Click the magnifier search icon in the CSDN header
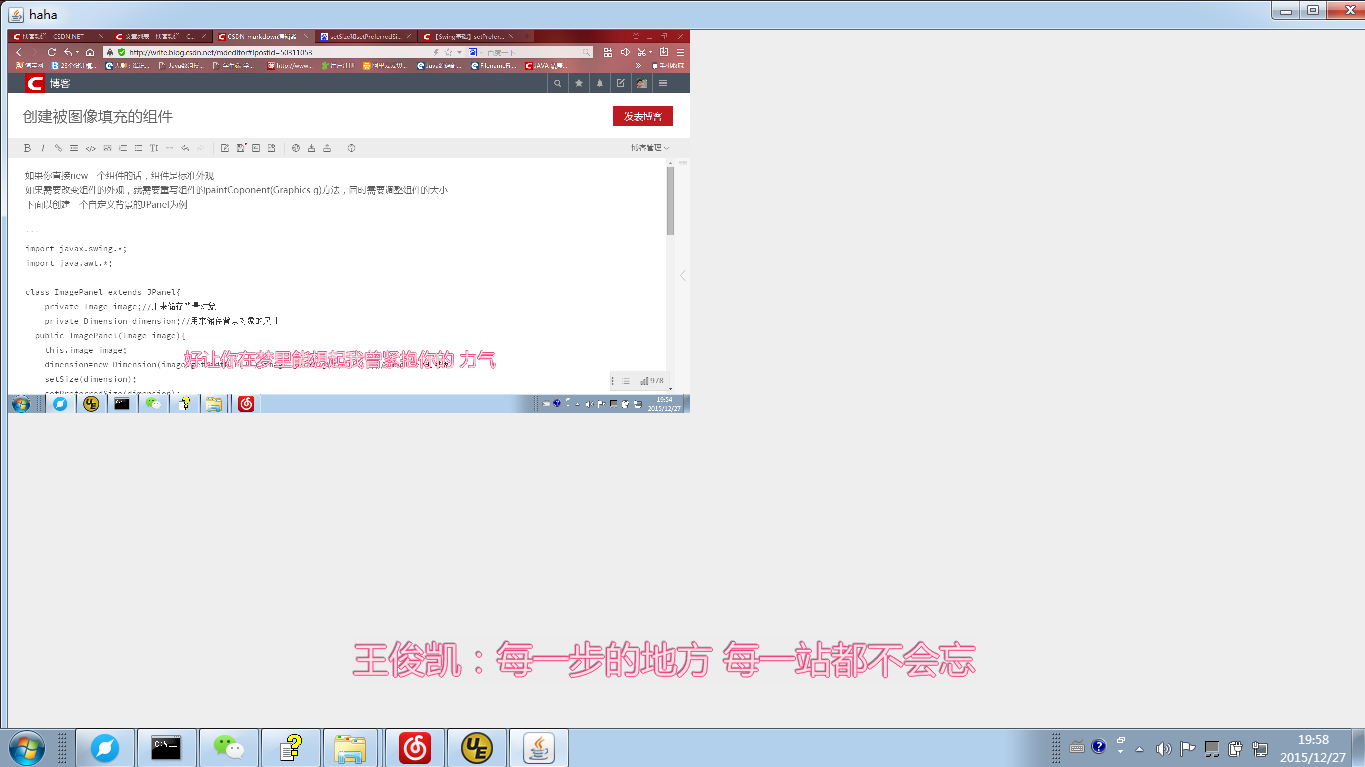This screenshot has width=1365, height=767. (x=558, y=83)
